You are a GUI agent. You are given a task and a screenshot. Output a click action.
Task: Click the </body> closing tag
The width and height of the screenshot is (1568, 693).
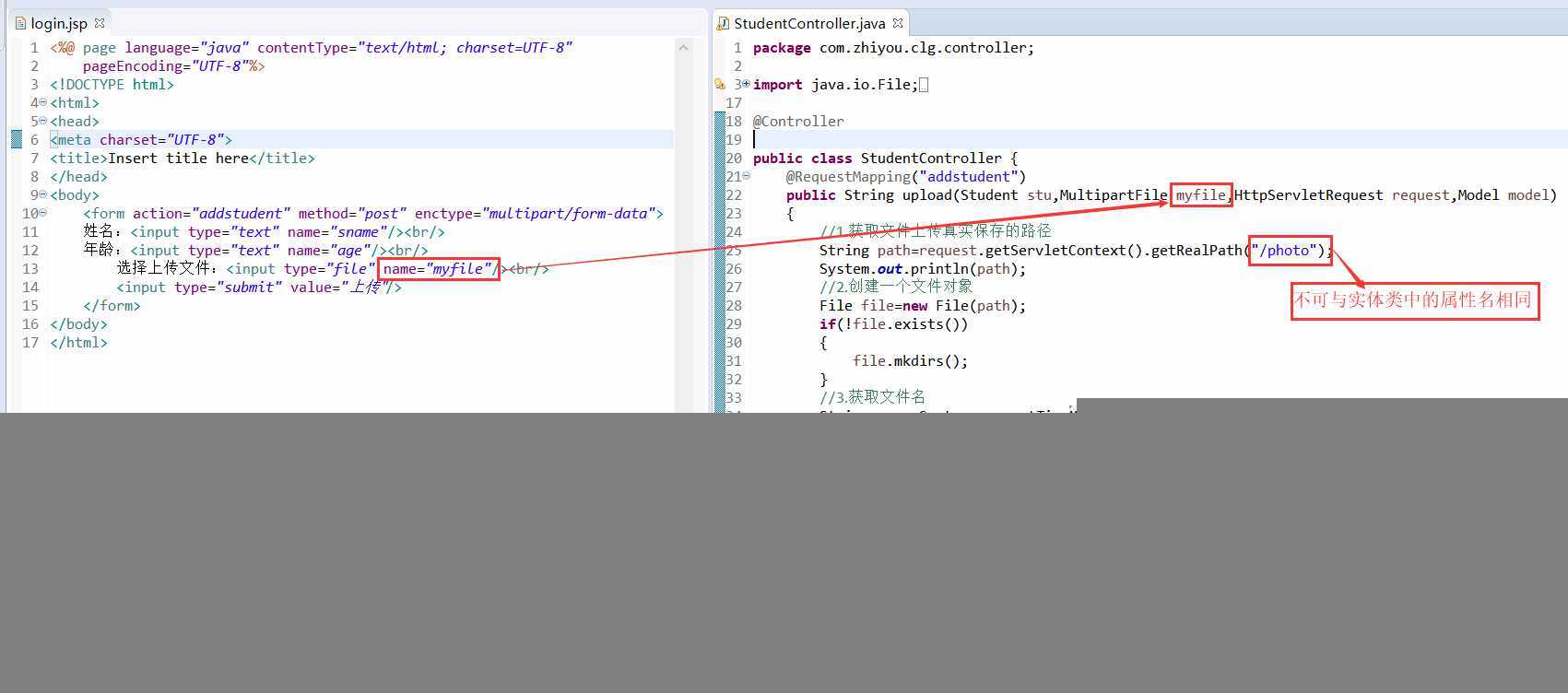point(78,324)
